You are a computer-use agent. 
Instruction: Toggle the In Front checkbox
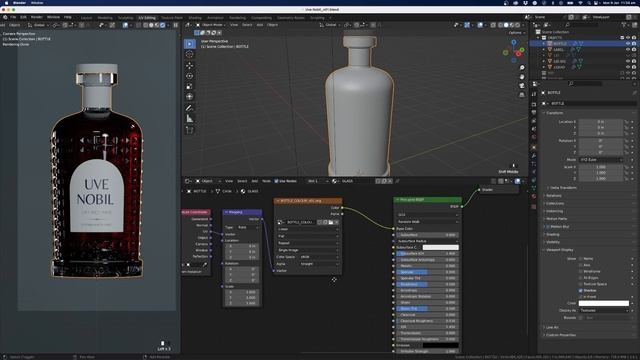(580, 297)
